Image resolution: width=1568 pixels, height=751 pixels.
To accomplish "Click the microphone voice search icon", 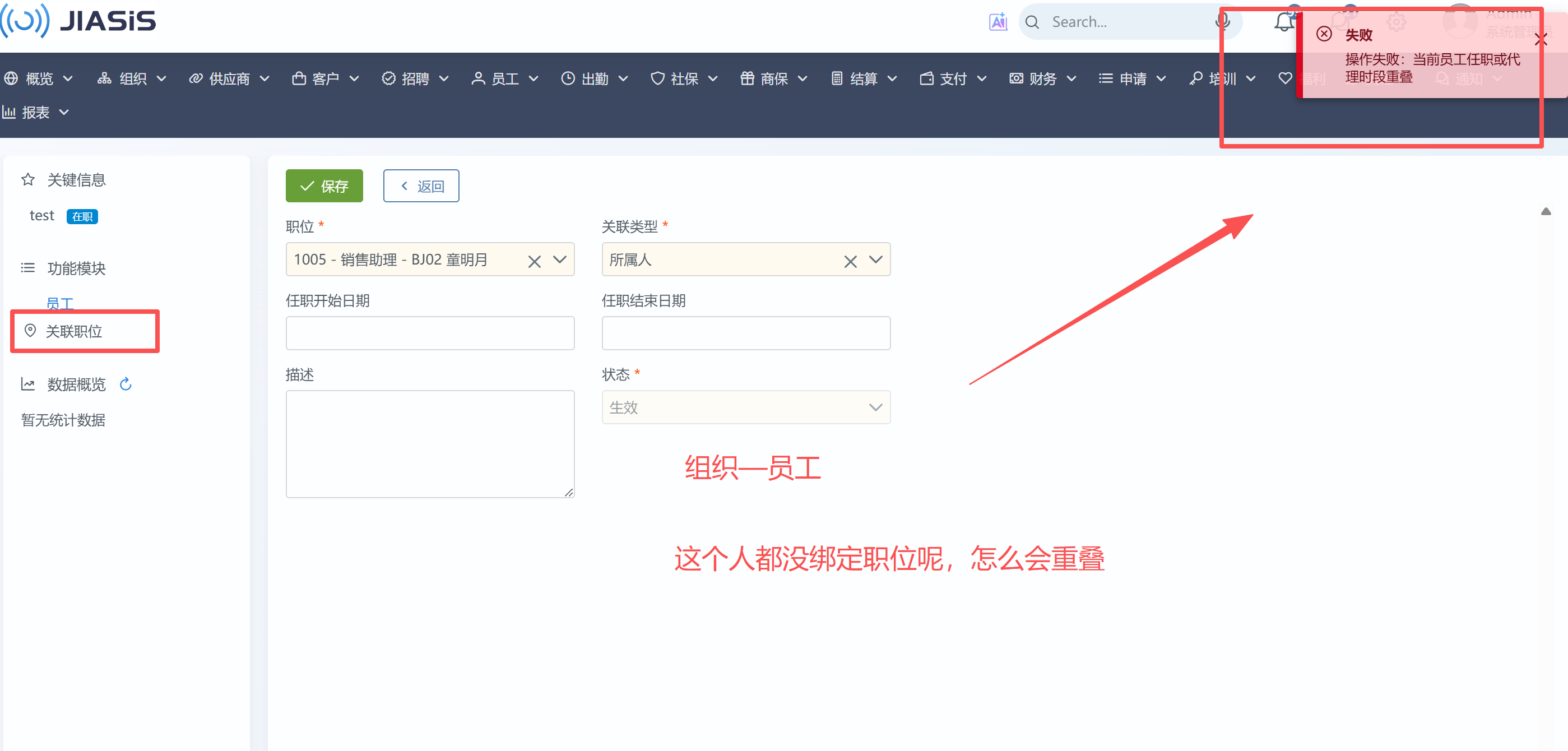I will click(1222, 22).
